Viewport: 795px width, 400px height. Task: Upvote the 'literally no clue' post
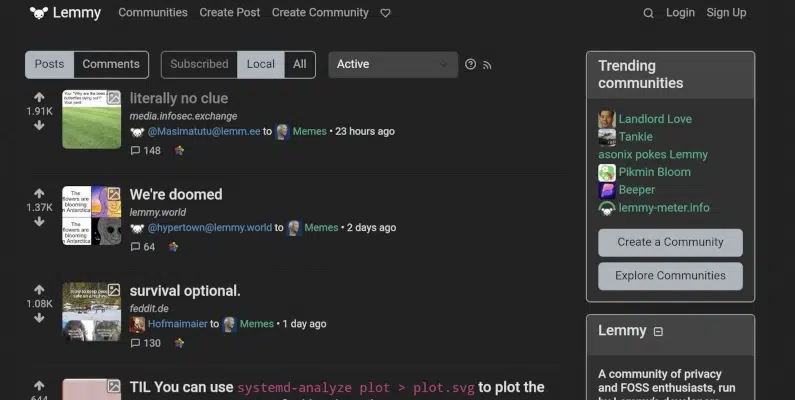point(39,97)
